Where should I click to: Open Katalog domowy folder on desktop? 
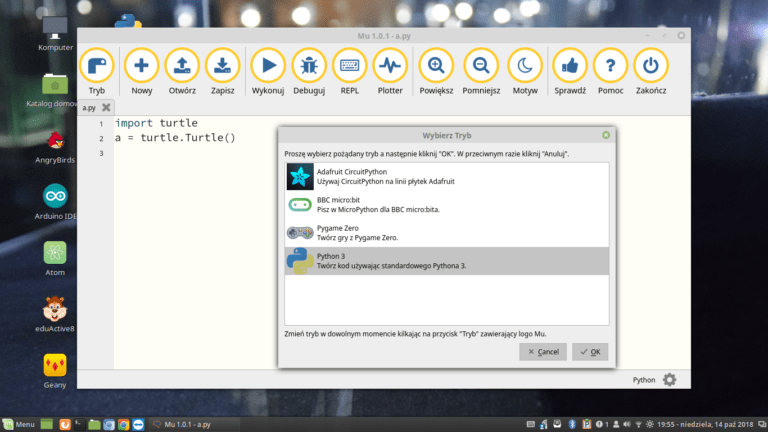55,91
